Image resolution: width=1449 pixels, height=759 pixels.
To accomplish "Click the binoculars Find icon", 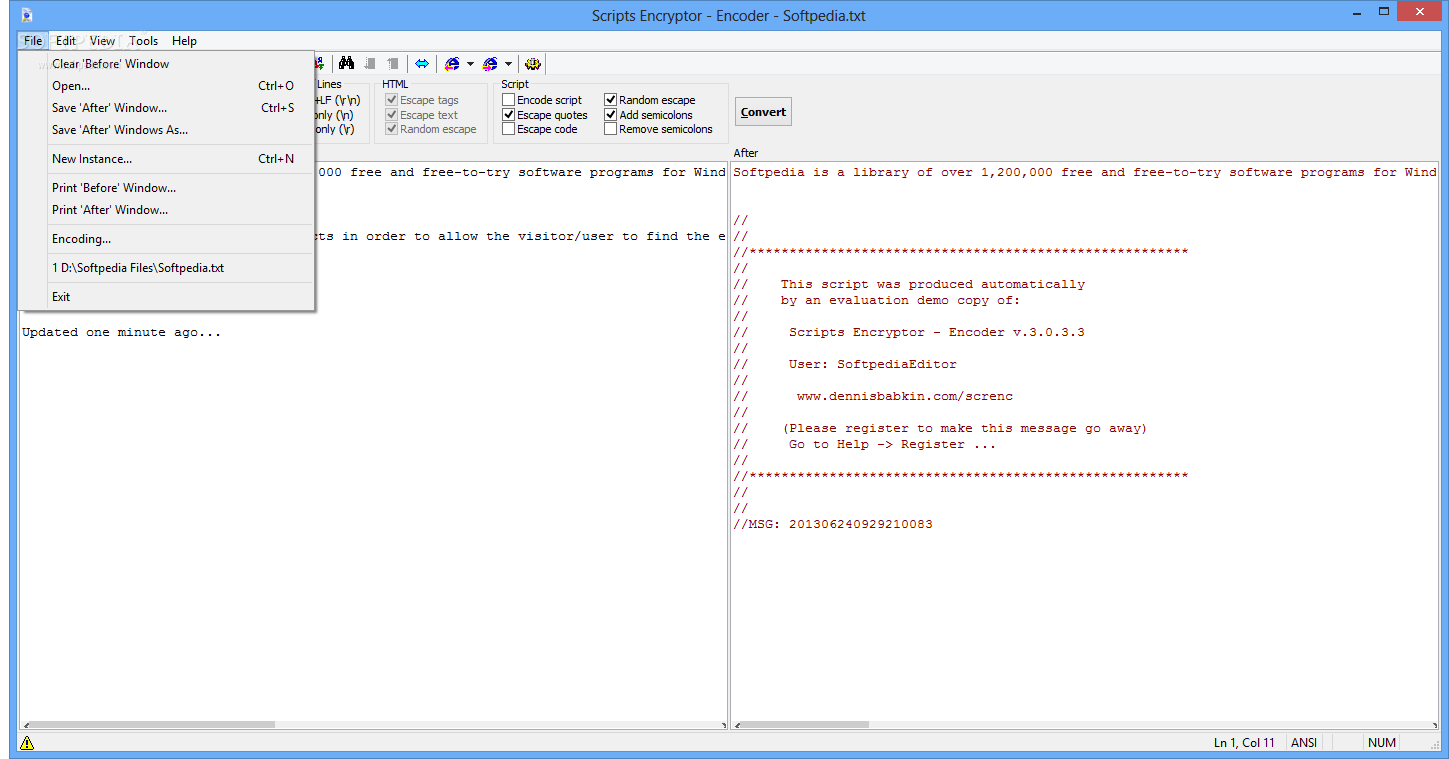I will tap(346, 63).
